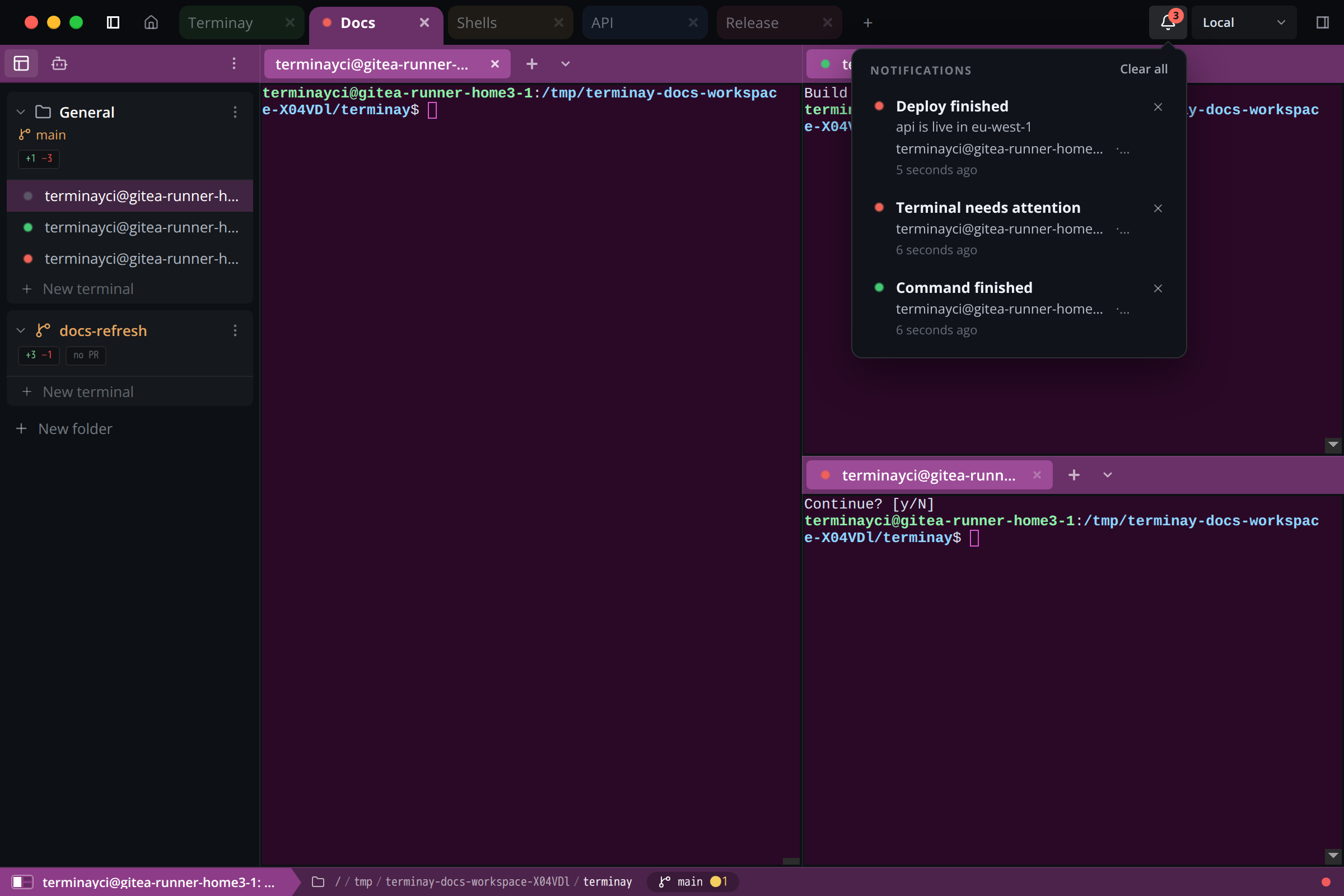Open the agent robot icon in sidebar
The width and height of the screenshot is (1344, 896).
(x=59, y=63)
